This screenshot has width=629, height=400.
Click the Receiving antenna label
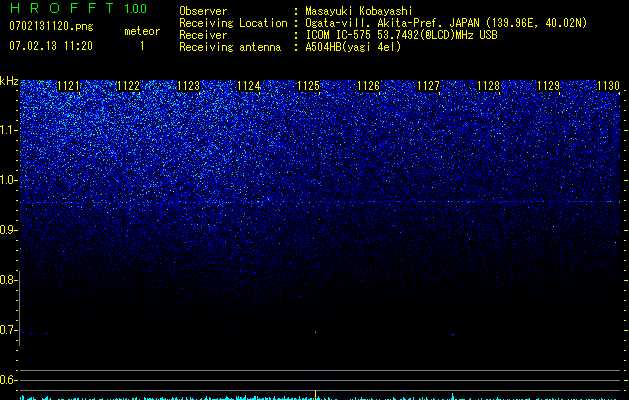230,47
